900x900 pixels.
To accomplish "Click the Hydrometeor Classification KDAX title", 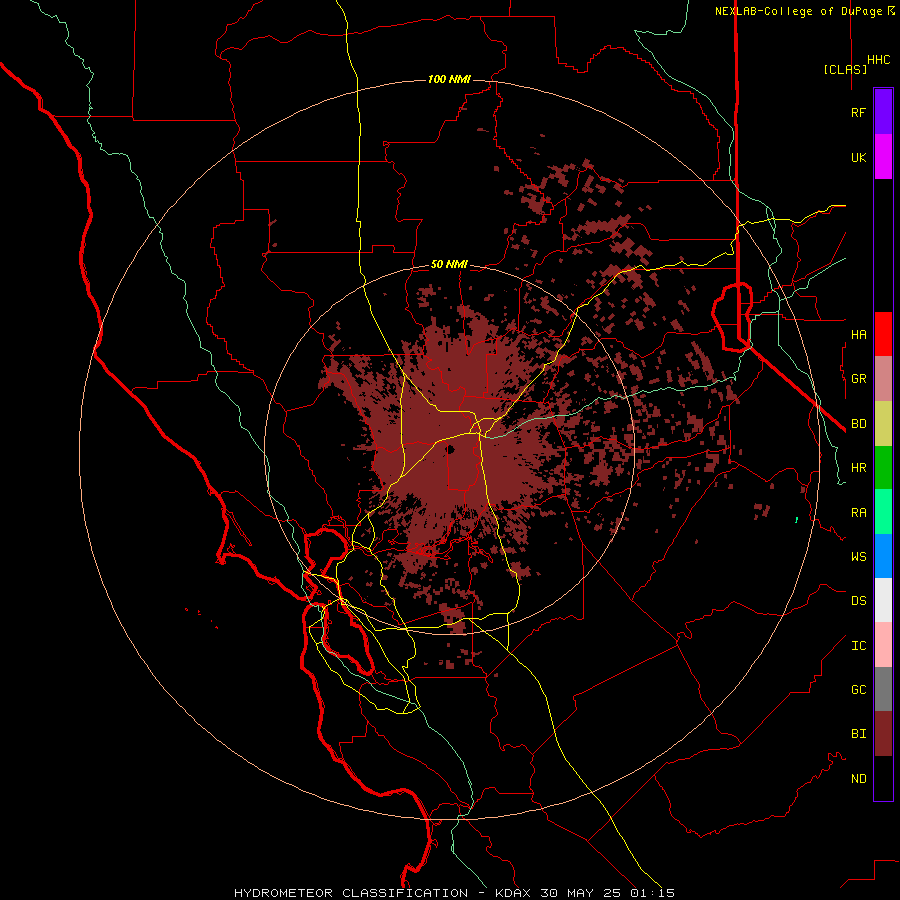I will click(x=454, y=893).
